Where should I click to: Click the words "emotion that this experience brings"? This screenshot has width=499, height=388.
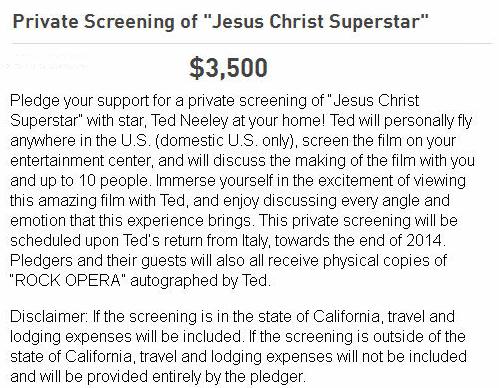(130, 221)
